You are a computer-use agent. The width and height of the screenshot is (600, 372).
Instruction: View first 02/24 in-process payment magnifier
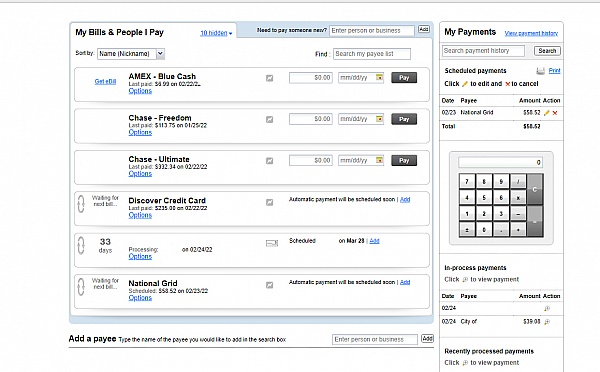coord(547,308)
